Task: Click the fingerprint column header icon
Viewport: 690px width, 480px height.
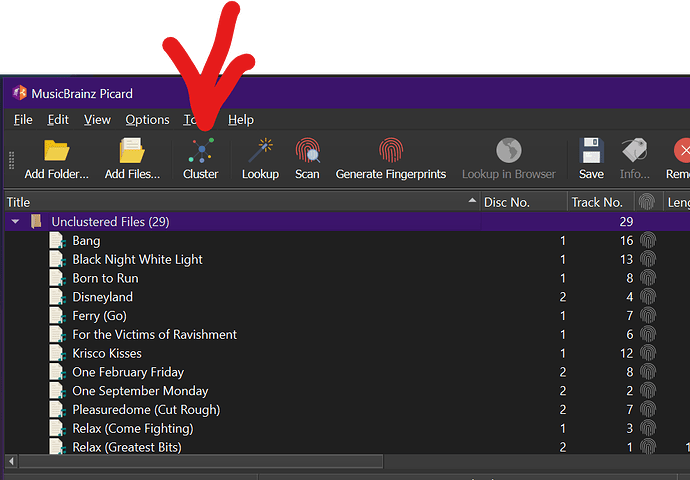Action: (x=647, y=202)
